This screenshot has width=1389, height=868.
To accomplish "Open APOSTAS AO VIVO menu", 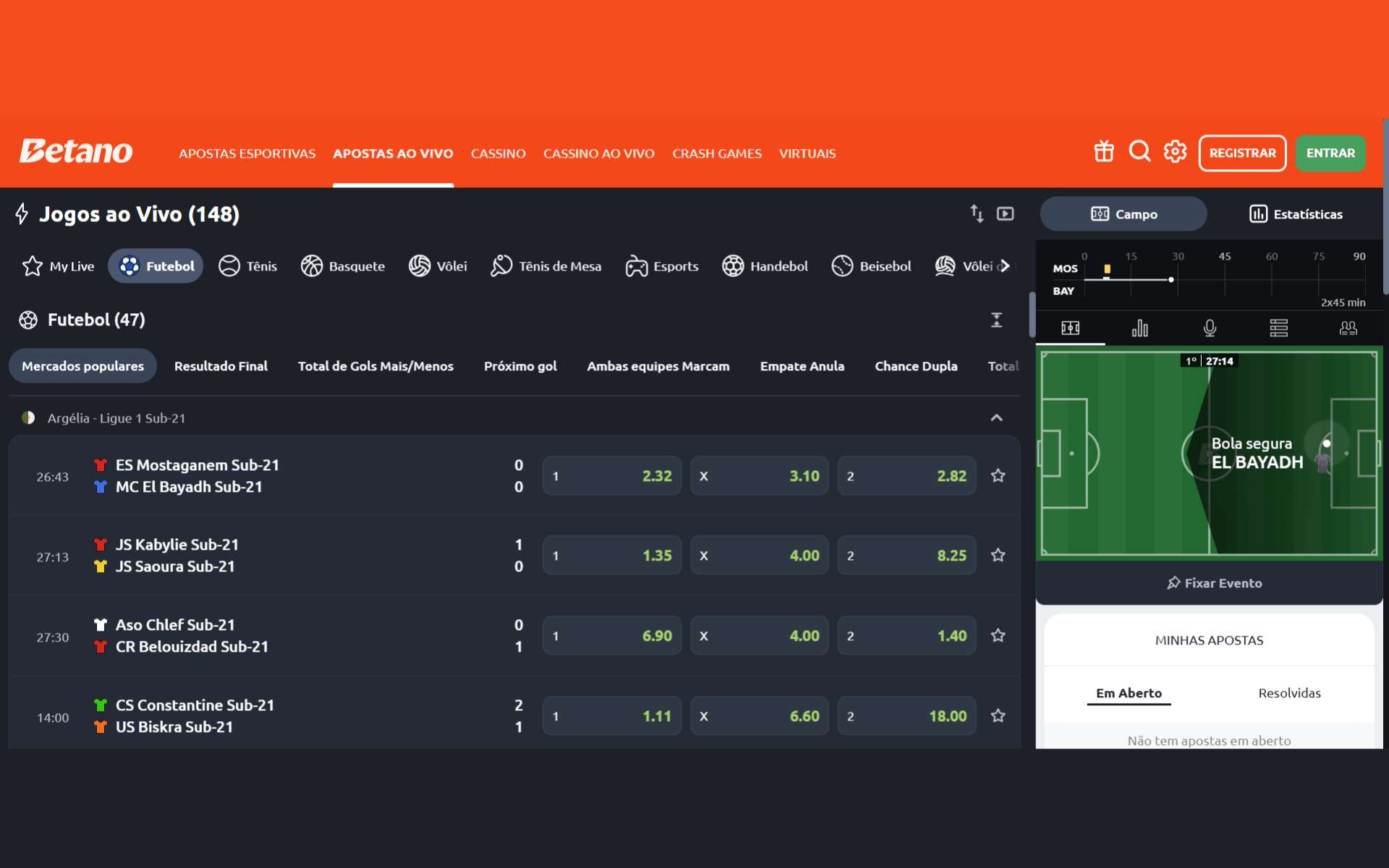I will tap(393, 153).
